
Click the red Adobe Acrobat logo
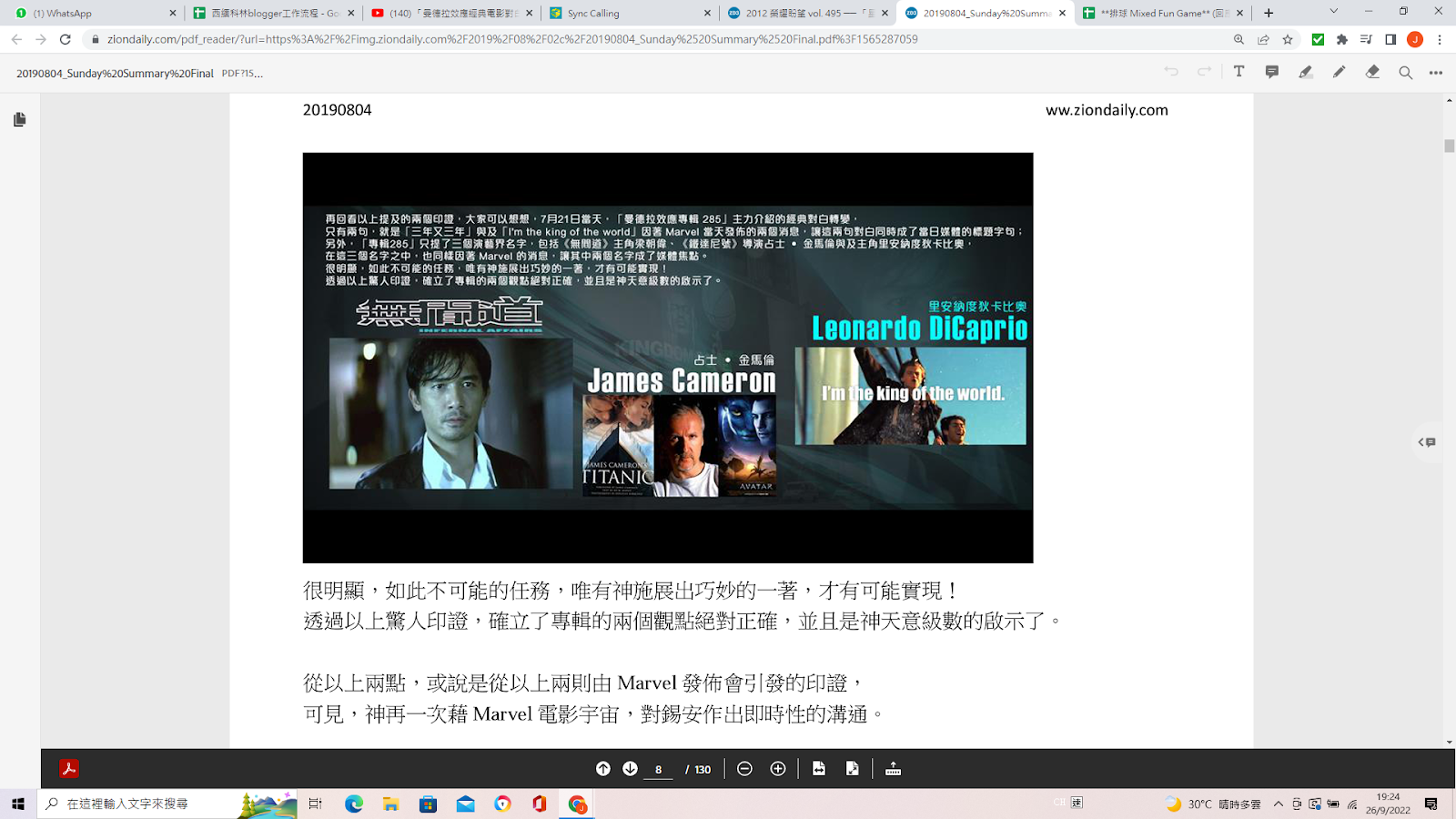point(69,769)
